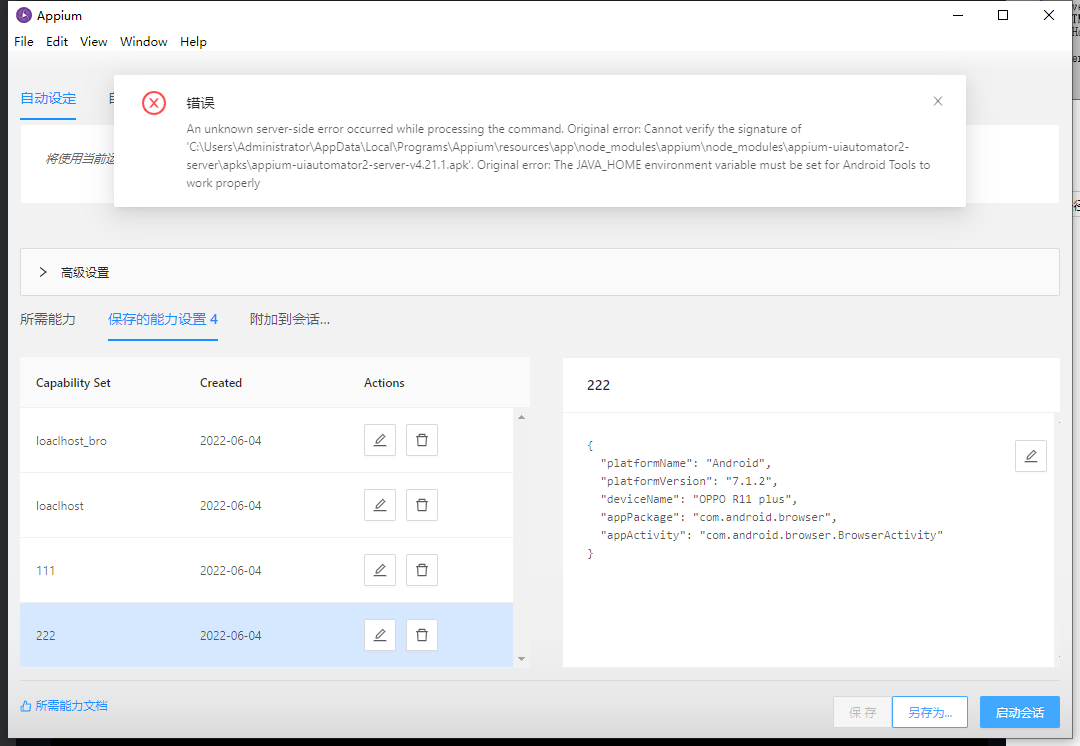The width and height of the screenshot is (1080, 746).
Task: Click the appActivity line in JSON
Action: (x=771, y=535)
